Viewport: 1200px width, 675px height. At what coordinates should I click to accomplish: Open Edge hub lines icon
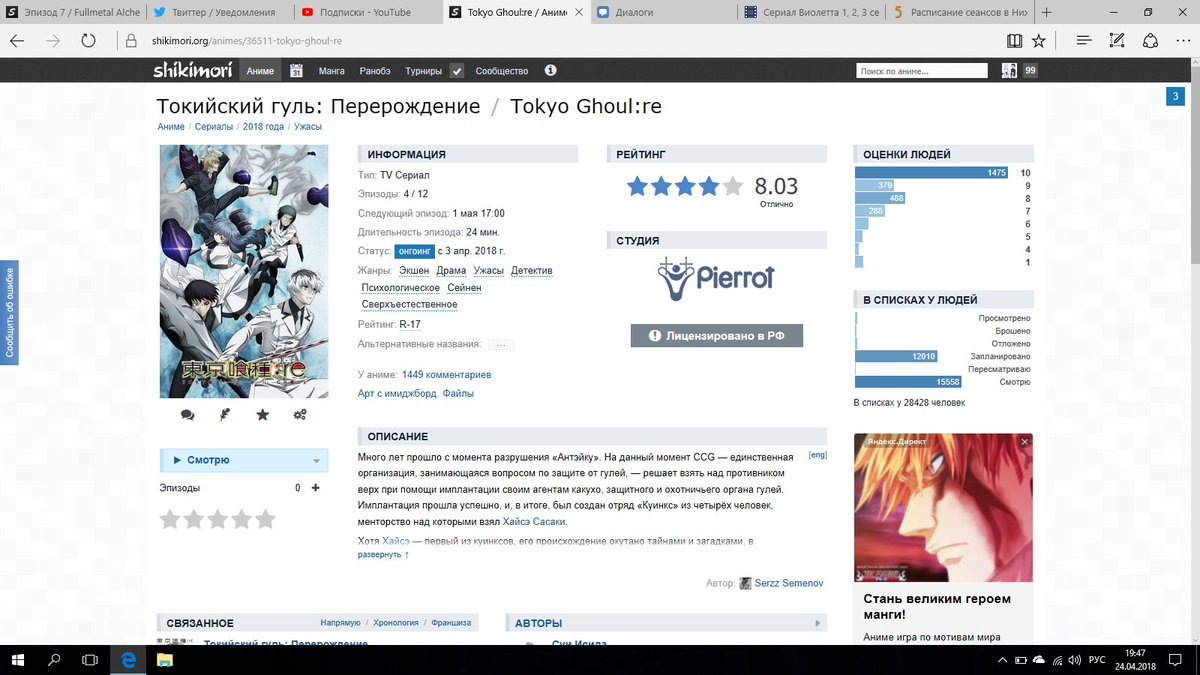click(1084, 41)
